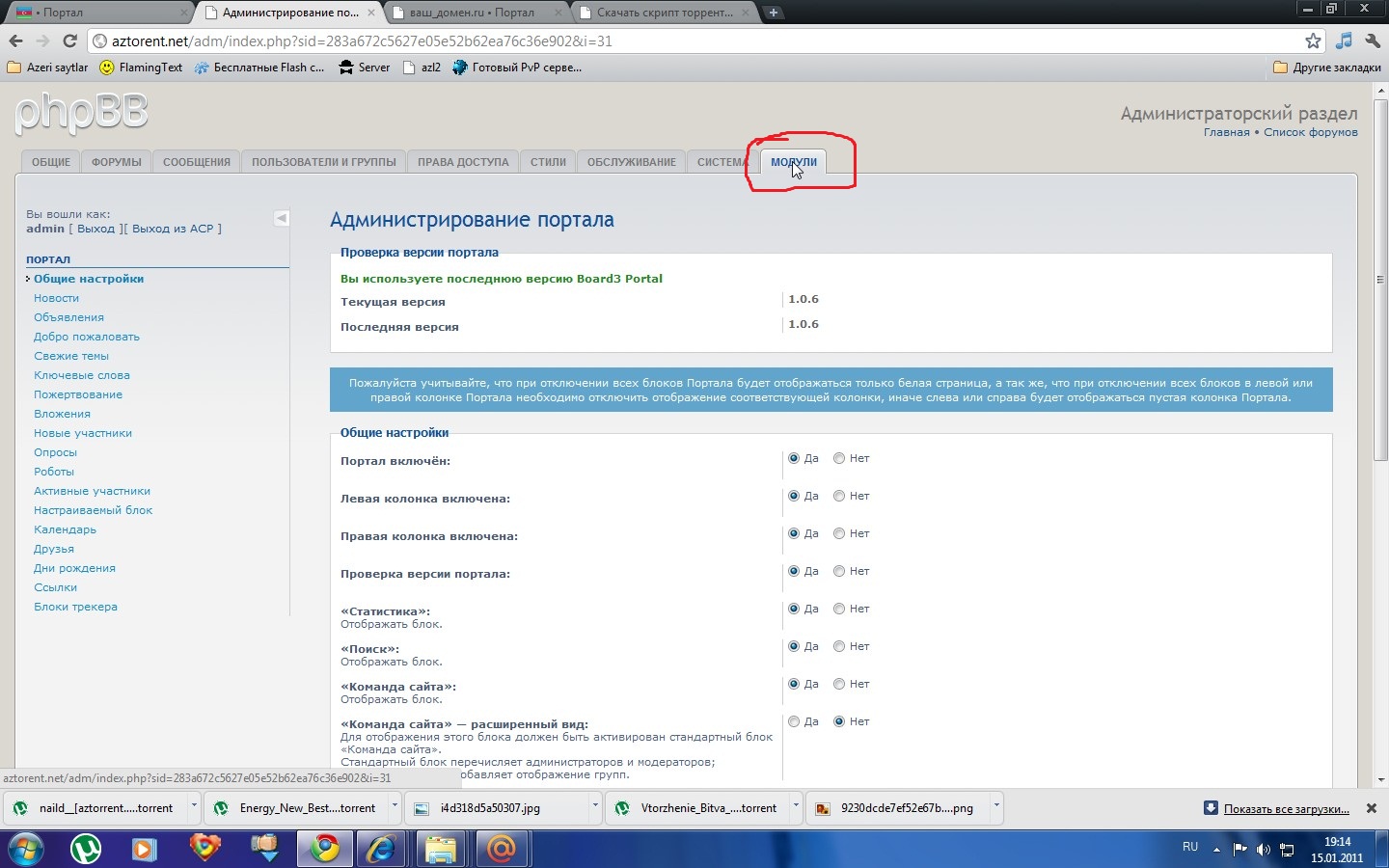This screenshot has height=868, width=1389.
Task: Click the RU language indicator
Action: [1190, 847]
